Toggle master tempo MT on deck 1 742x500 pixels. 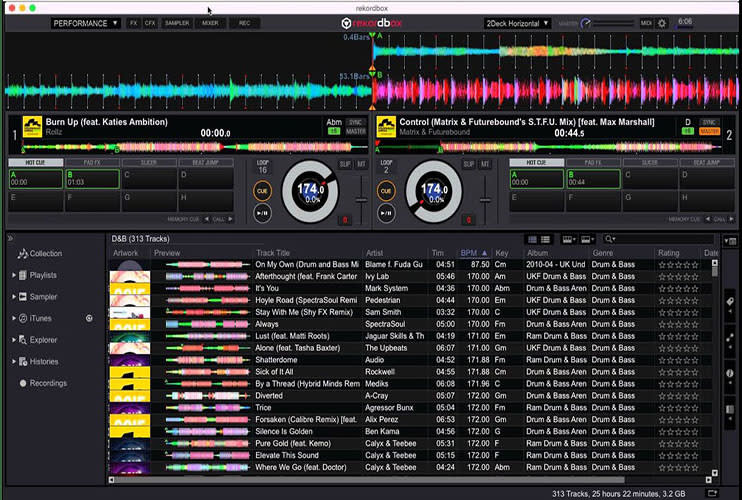click(x=361, y=164)
